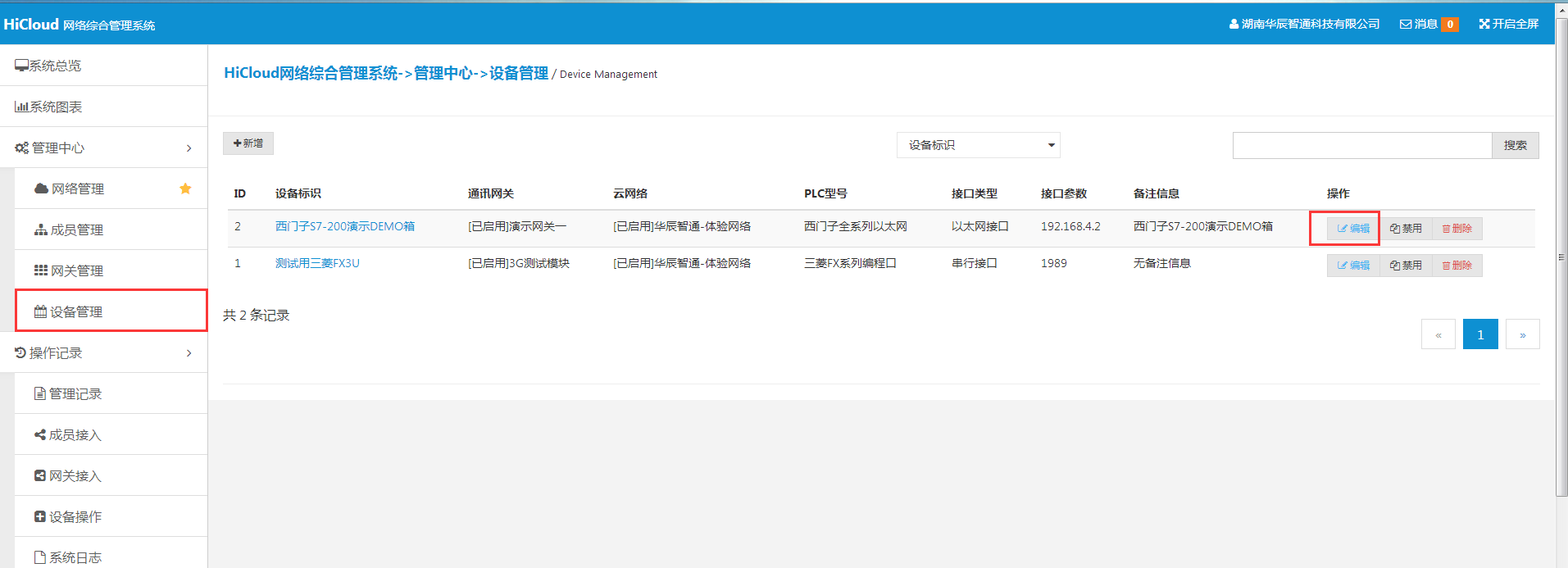Screen dimensions: 1568x568
Task: Open 设备操作 in the sidebar
Action: 75,516
